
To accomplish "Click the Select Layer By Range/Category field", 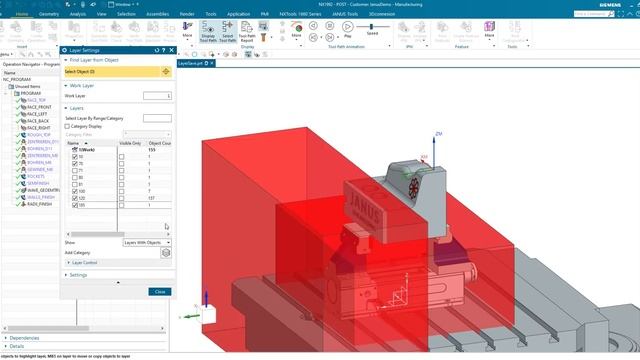I will coord(157,118).
